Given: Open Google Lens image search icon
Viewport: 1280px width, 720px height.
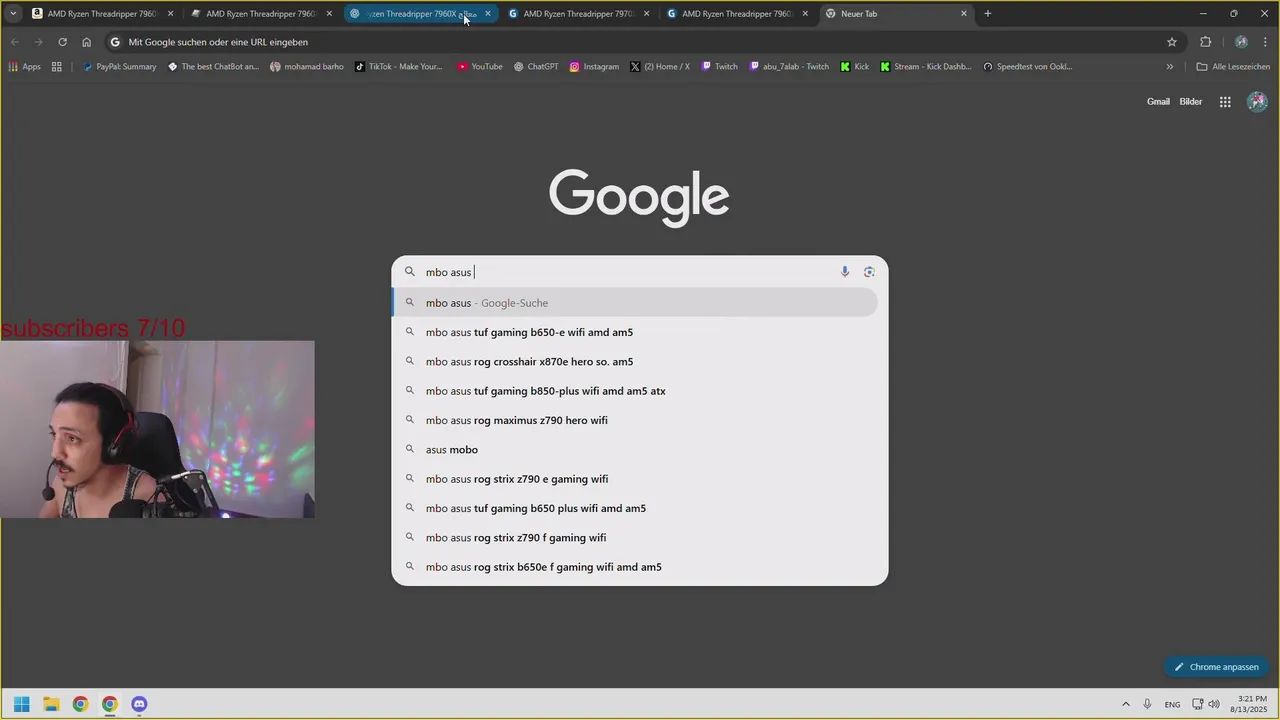Looking at the screenshot, I should coord(869,272).
